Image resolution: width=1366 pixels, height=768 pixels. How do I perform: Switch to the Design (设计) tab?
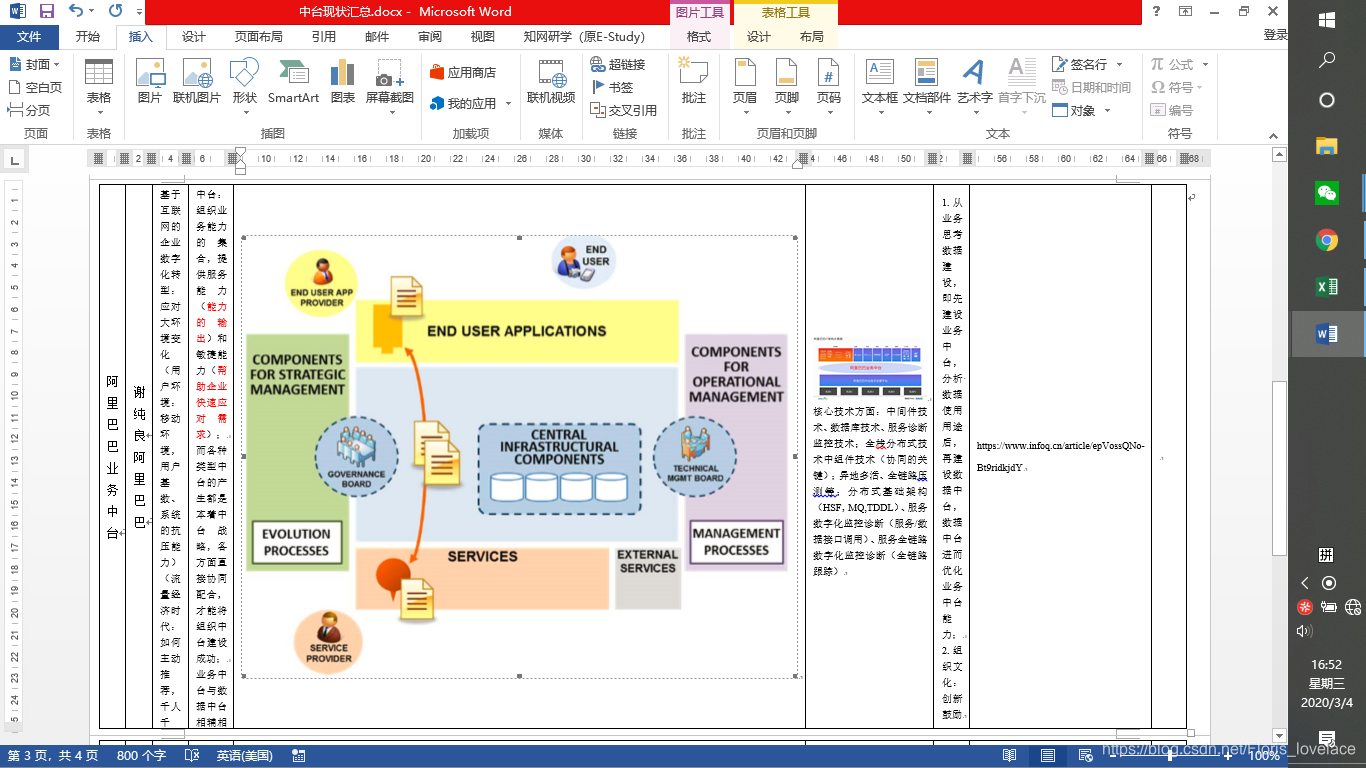(x=193, y=36)
